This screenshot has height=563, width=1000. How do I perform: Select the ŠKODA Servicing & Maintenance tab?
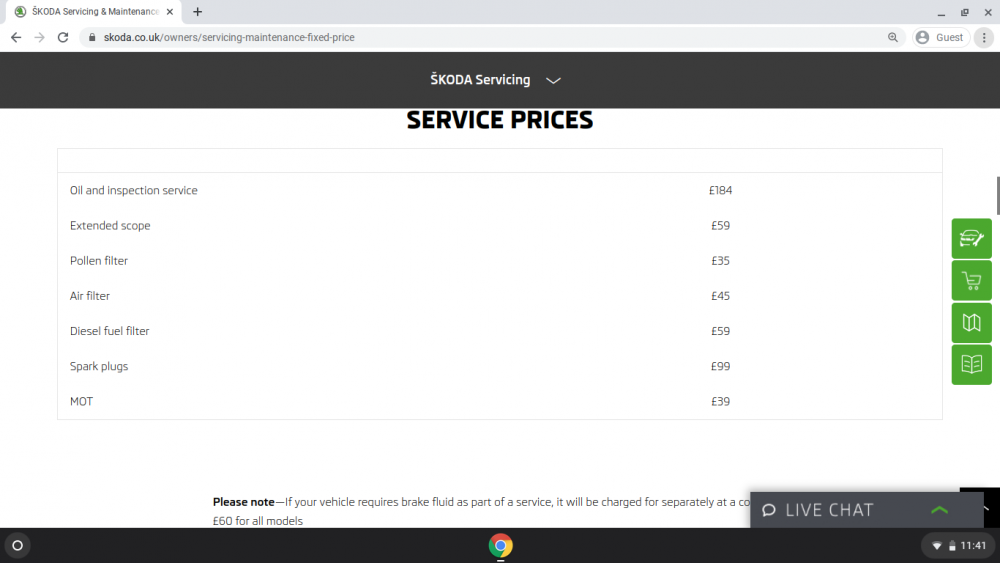tap(94, 11)
